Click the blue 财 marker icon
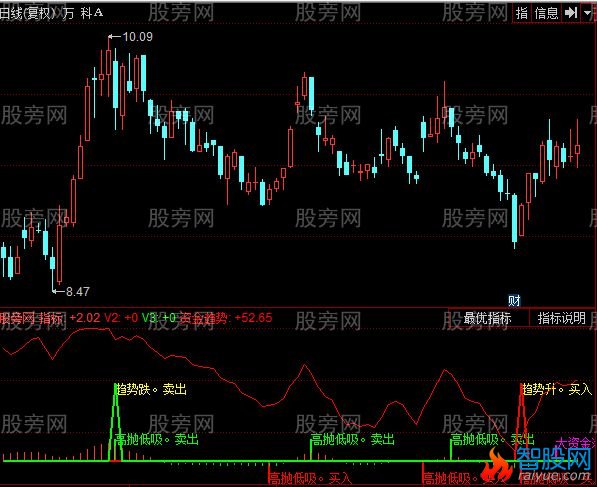This screenshot has width=597, height=487. 514,301
